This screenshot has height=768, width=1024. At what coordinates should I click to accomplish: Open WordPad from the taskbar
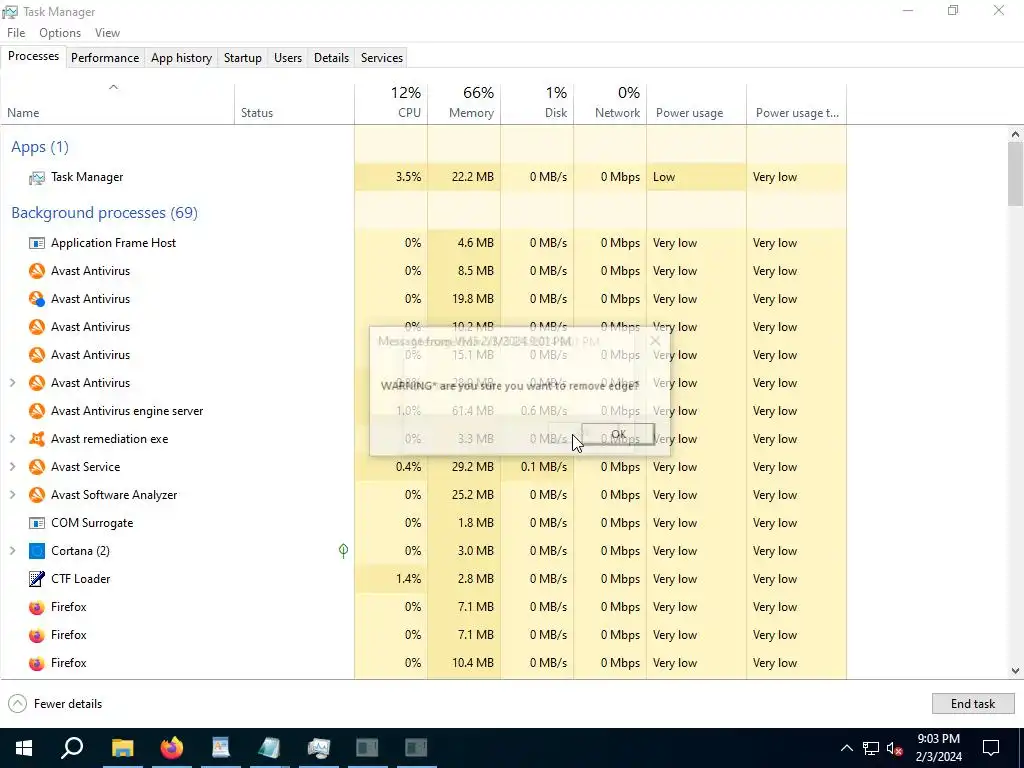pyautogui.click(x=221, y=748)
